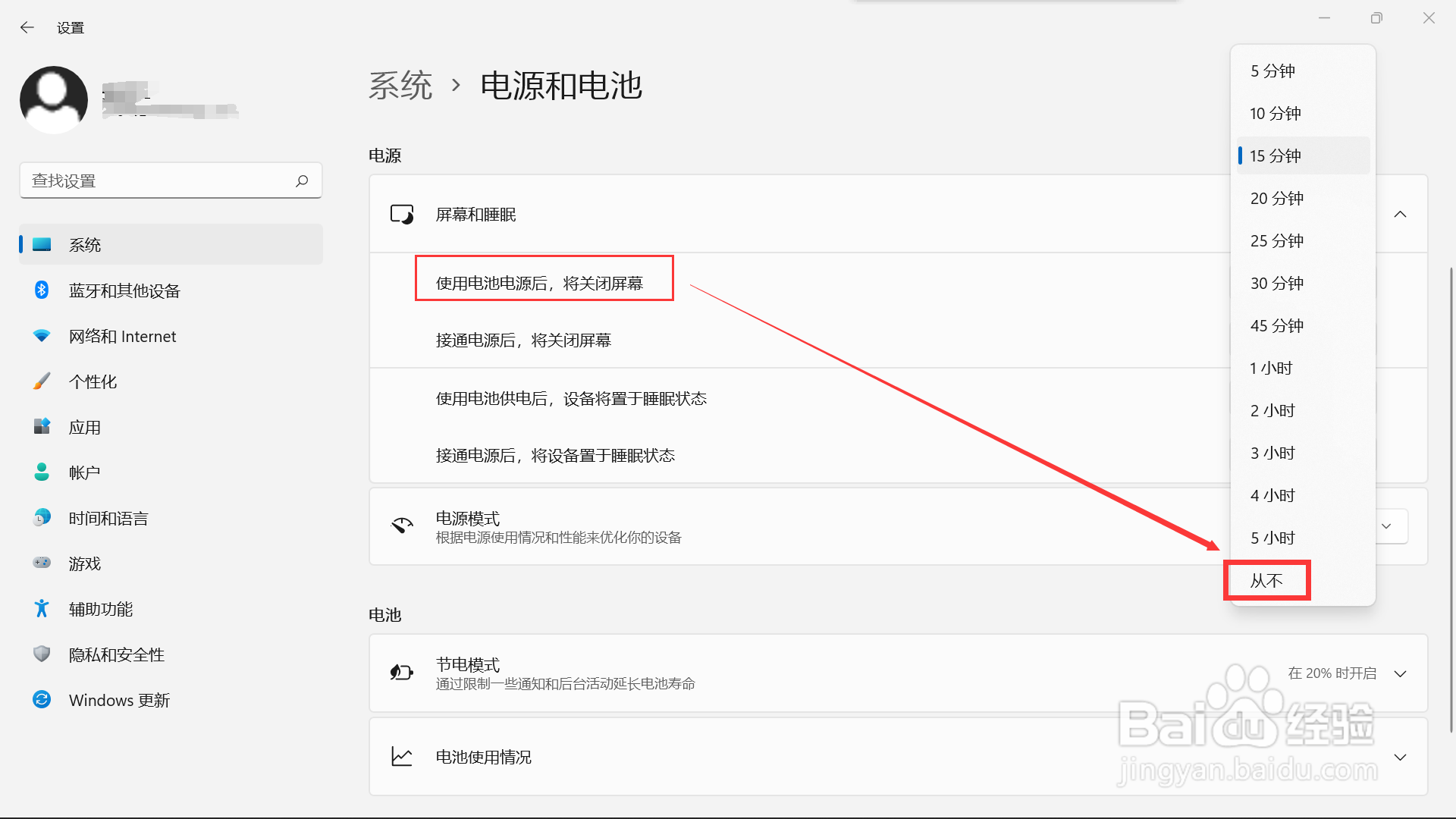Click the System breadcrumb link
Viewport: 1456px width, 819px height.
400,86
